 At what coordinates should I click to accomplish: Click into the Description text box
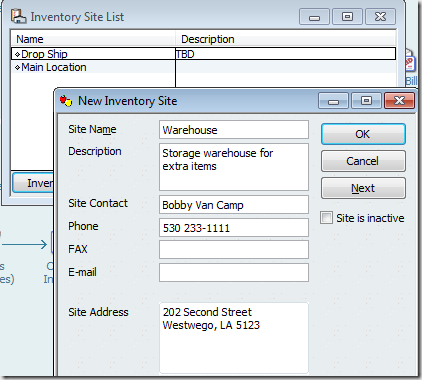point(234,167)
